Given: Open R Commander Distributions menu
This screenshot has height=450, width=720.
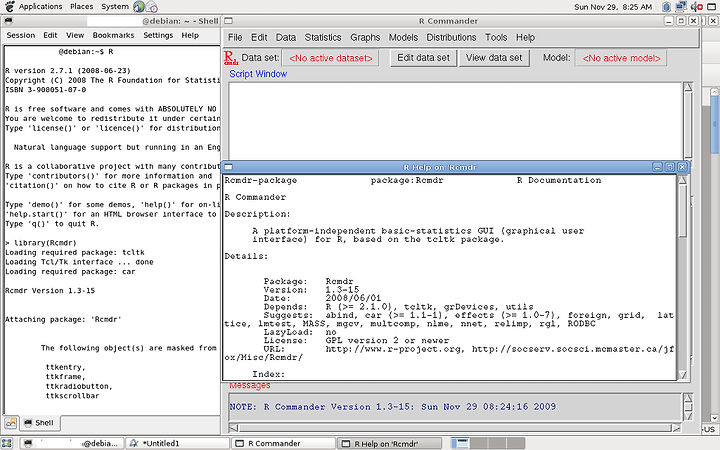Looking at the screenshot, I should (x=451, y=38).
